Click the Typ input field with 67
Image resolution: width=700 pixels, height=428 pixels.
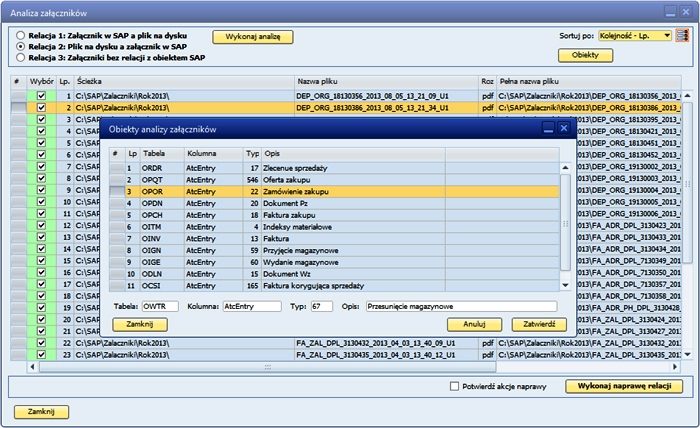(x=322, y=307)
